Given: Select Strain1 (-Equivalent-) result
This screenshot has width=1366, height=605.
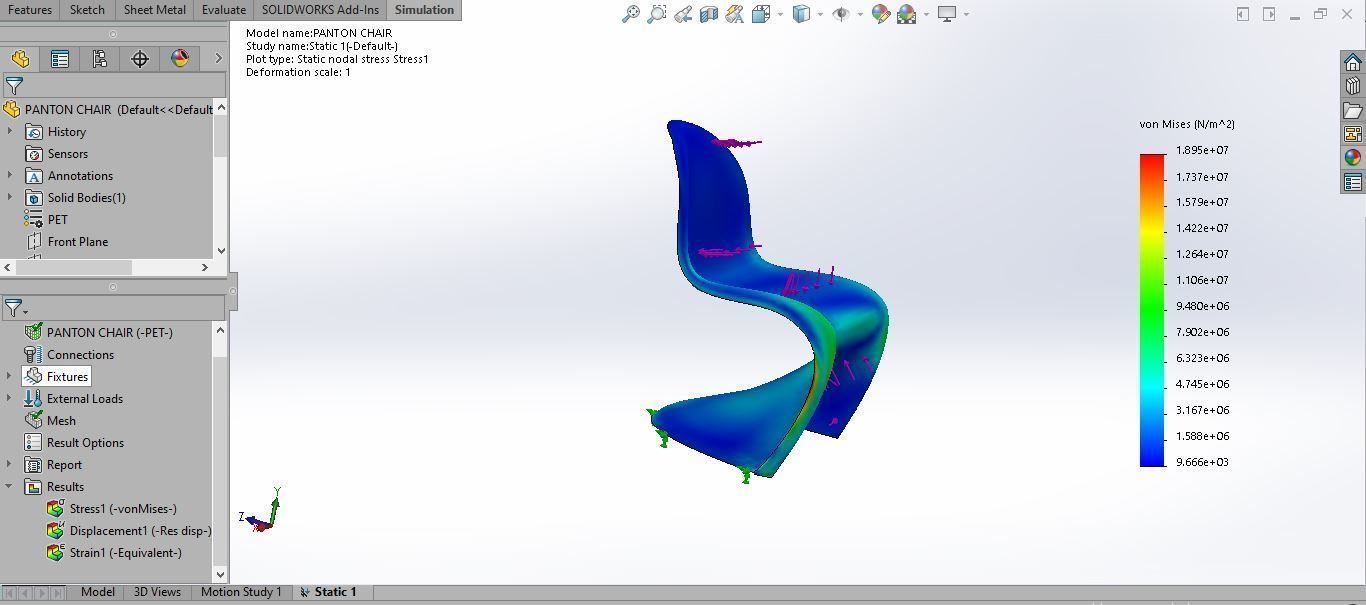Looking at the screenshot, I should pos(115,552).
